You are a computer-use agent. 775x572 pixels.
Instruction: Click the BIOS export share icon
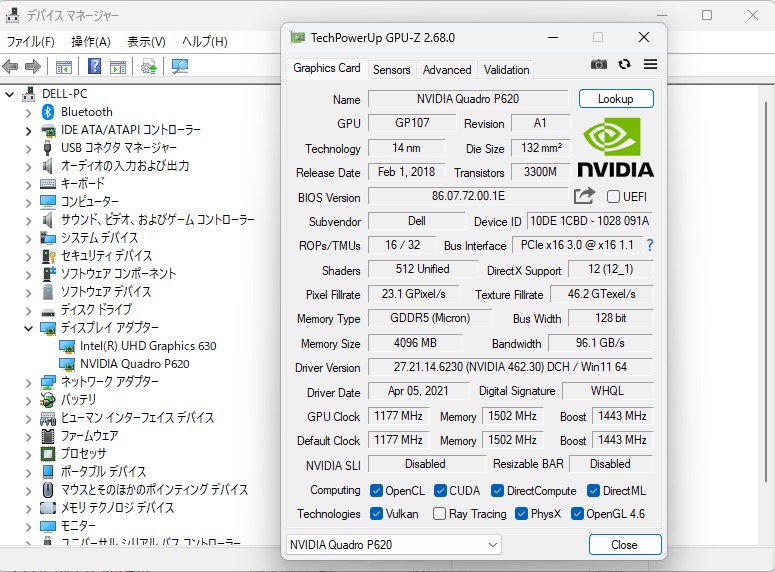(x=584, y=196)
